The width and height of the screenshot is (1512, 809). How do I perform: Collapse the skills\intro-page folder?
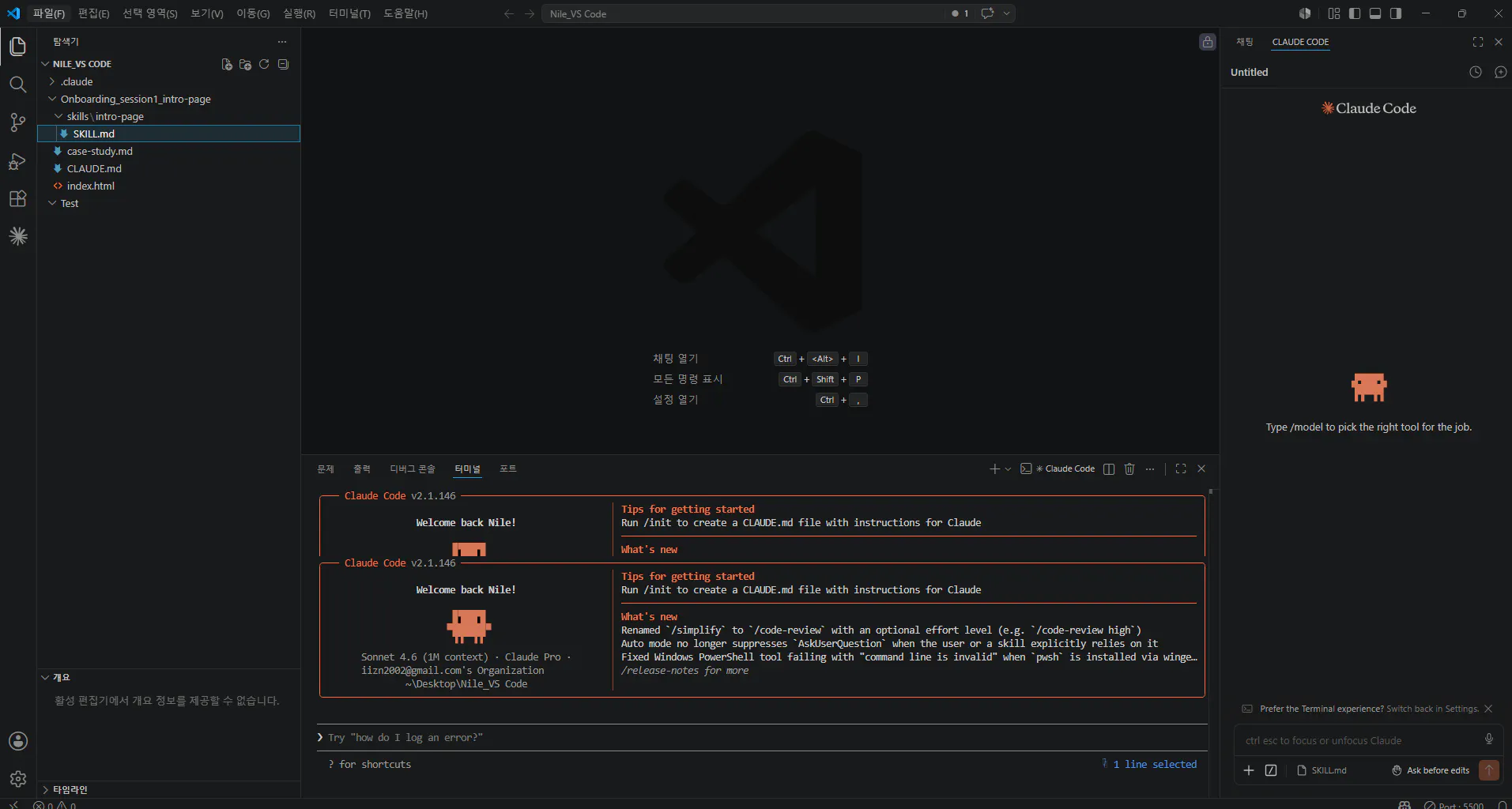[x=168, y=116]
